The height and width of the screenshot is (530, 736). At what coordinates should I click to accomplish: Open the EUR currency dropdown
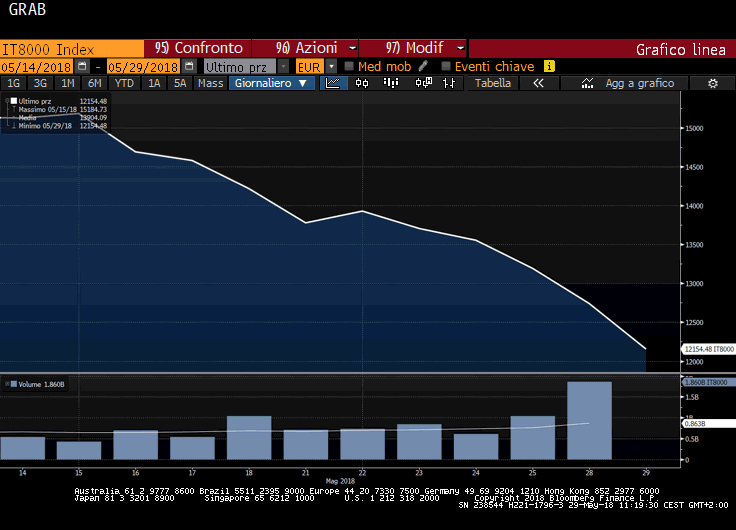point(330,67)
